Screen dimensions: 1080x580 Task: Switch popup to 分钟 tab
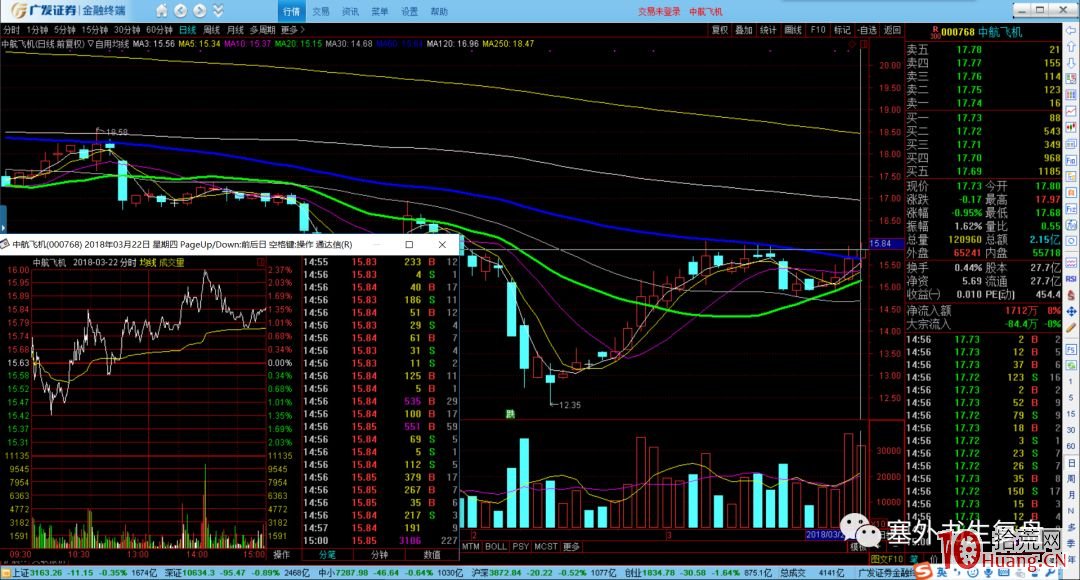click(380, 555)
